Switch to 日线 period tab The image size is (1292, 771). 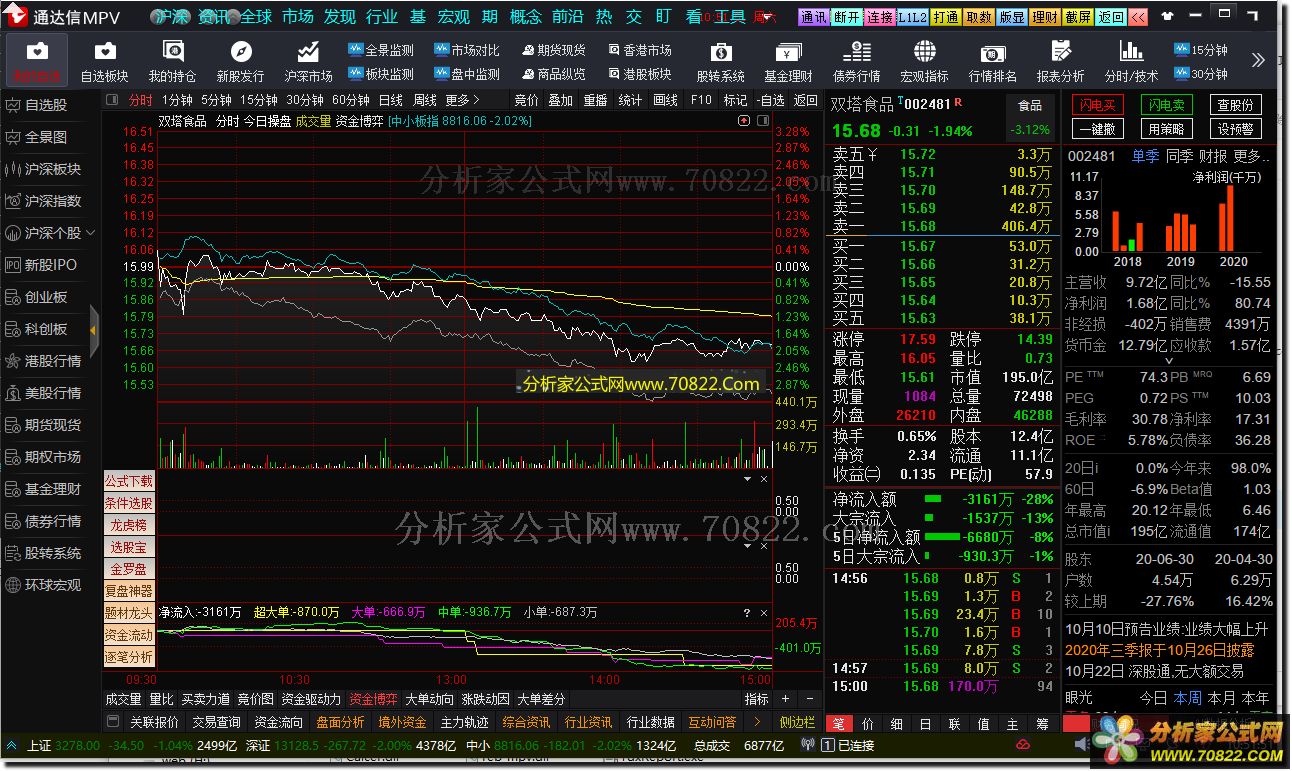pos(391,100)
